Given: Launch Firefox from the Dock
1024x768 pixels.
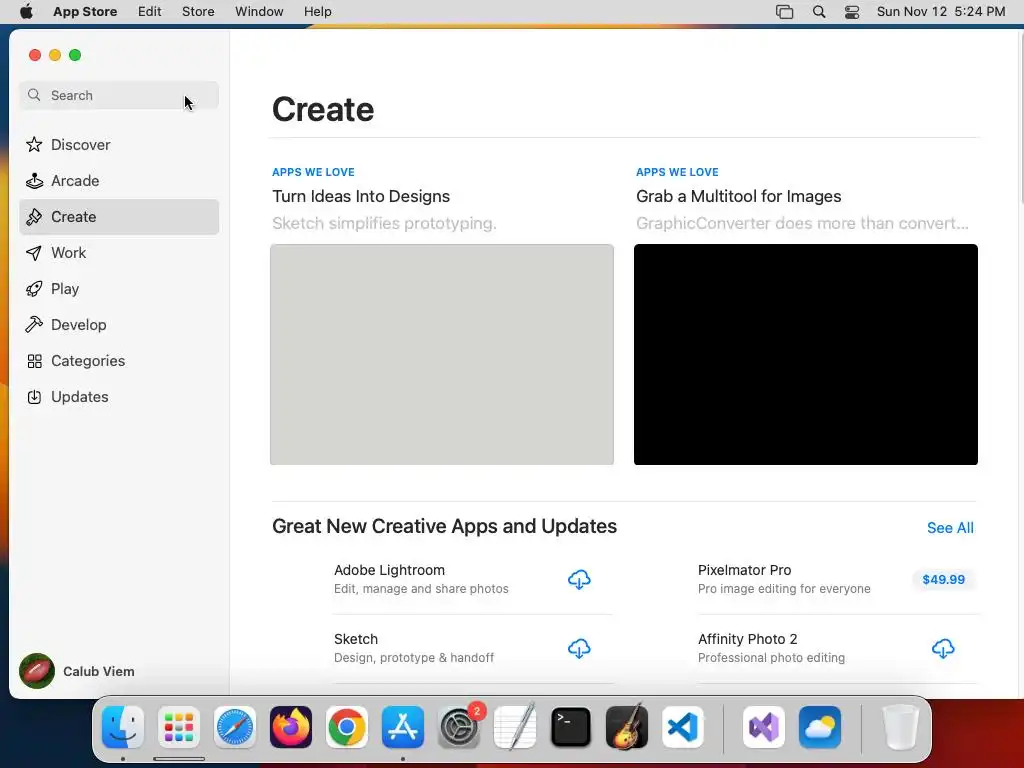Looking at the screenshot, I should 291,727.
